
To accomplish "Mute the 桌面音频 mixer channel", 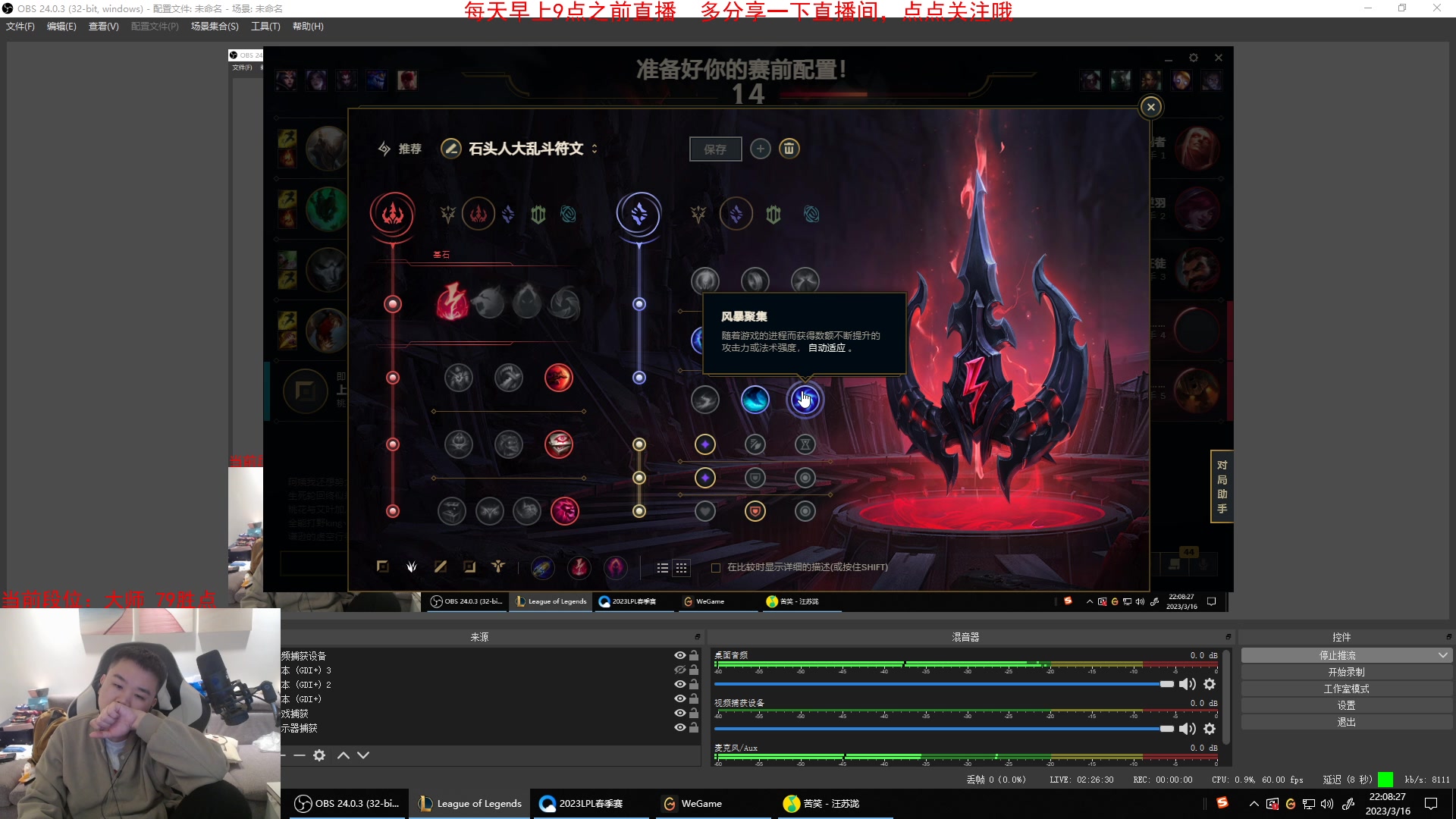I will coord(1188,684).
